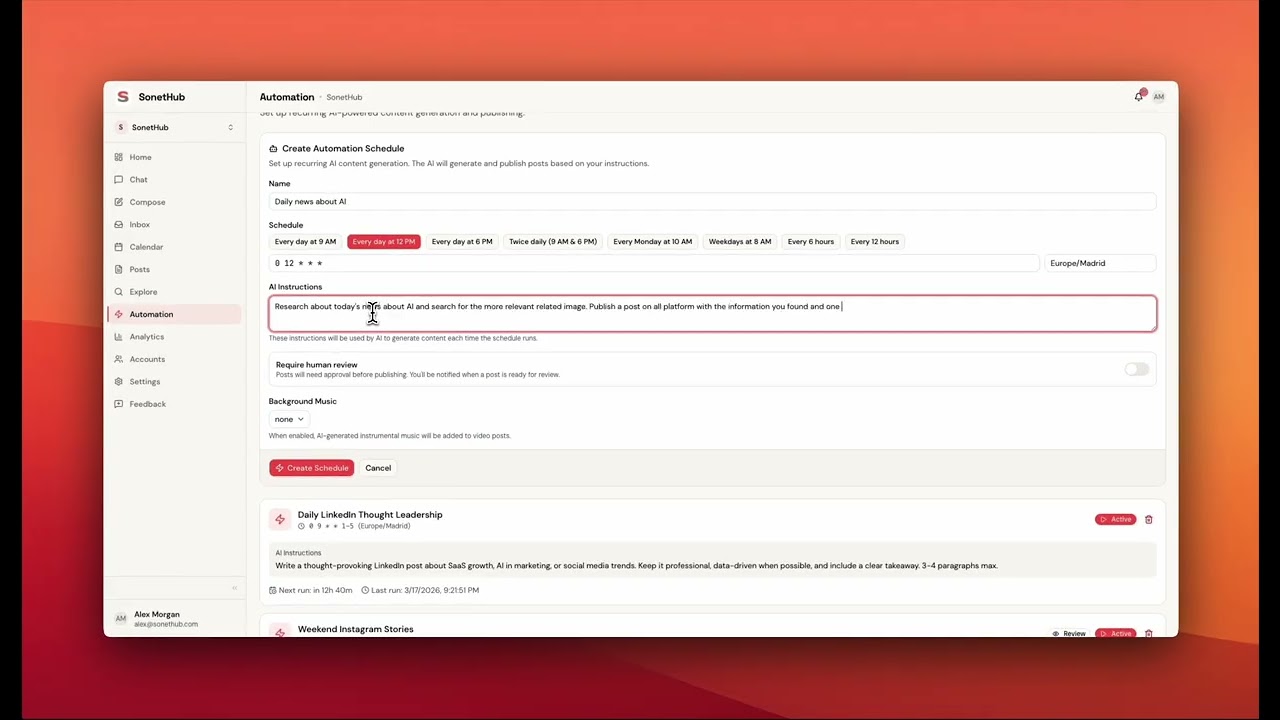Open Chat via its speech bubble icon
Screen dimensions: 1280x720
(119, 180)
